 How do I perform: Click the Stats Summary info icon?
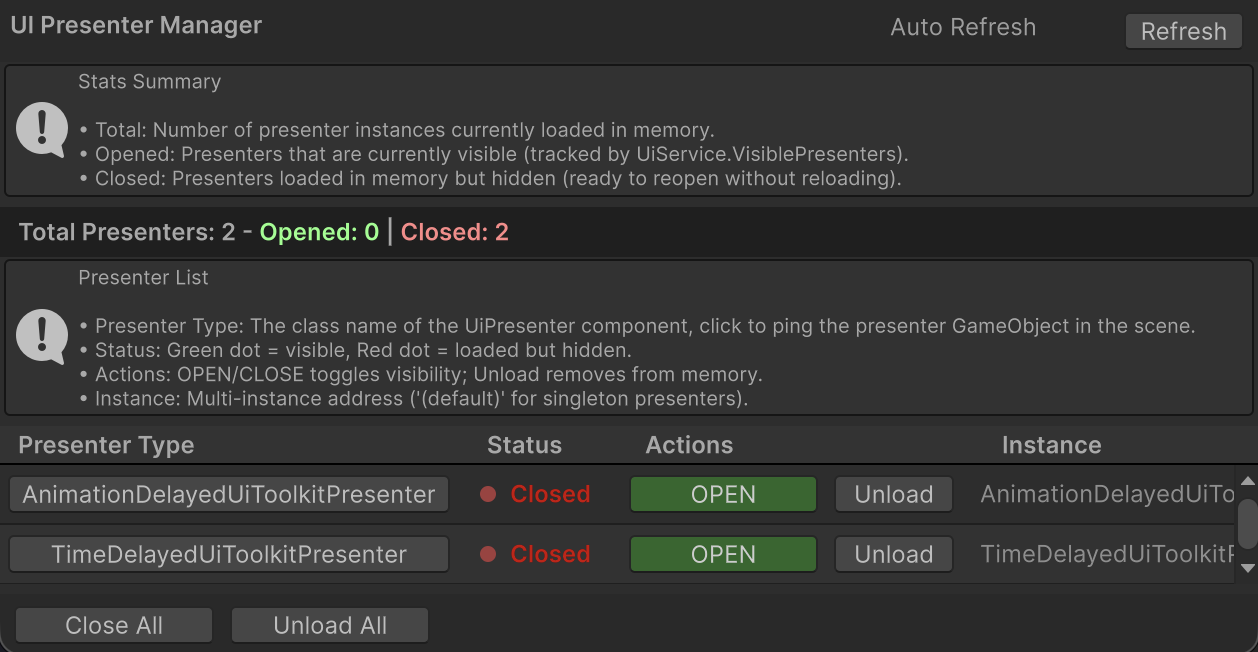coord(42,130)
